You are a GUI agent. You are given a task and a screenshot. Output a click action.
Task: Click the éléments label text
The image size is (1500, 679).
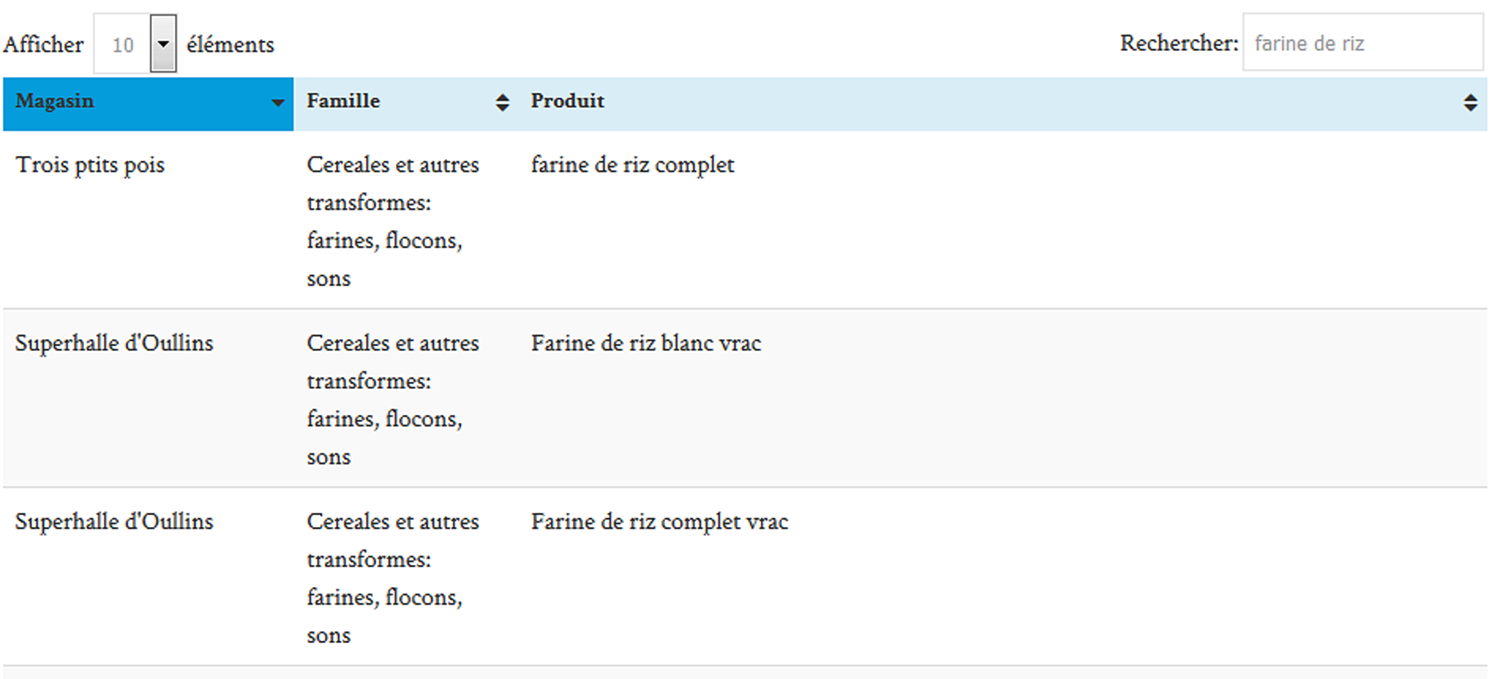[x=230, y=45]
